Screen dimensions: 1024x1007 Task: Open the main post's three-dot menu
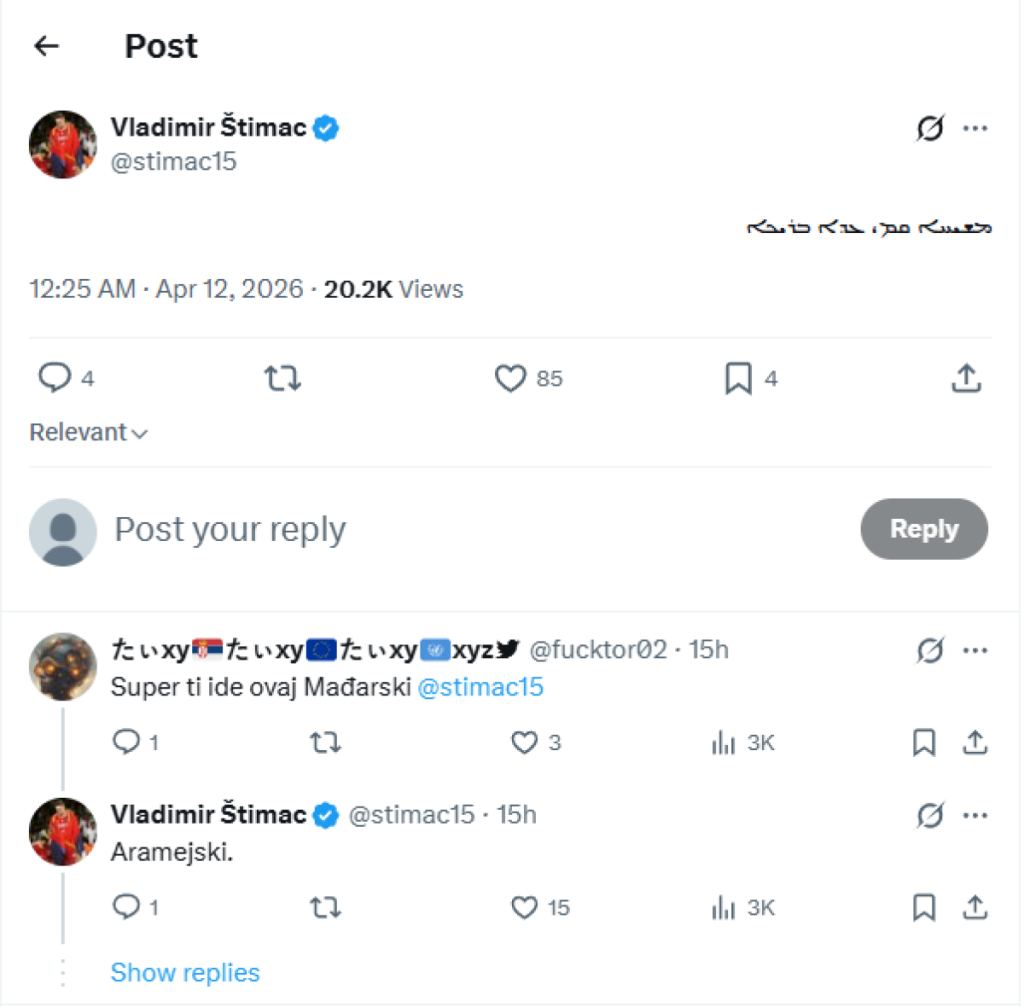[x=975, y=129]
